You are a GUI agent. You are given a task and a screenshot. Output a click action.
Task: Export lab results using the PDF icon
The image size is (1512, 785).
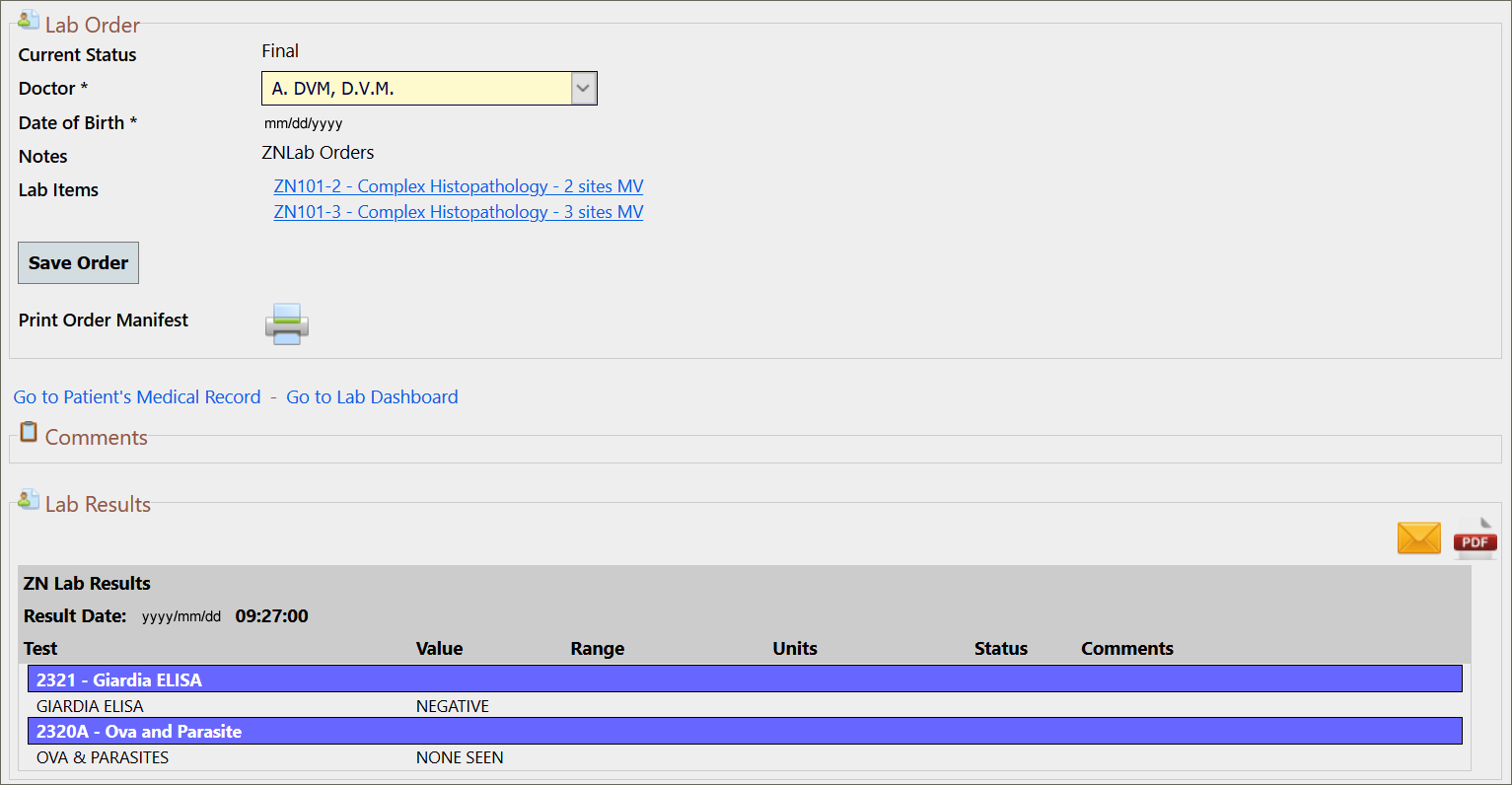coord(1475,538)
